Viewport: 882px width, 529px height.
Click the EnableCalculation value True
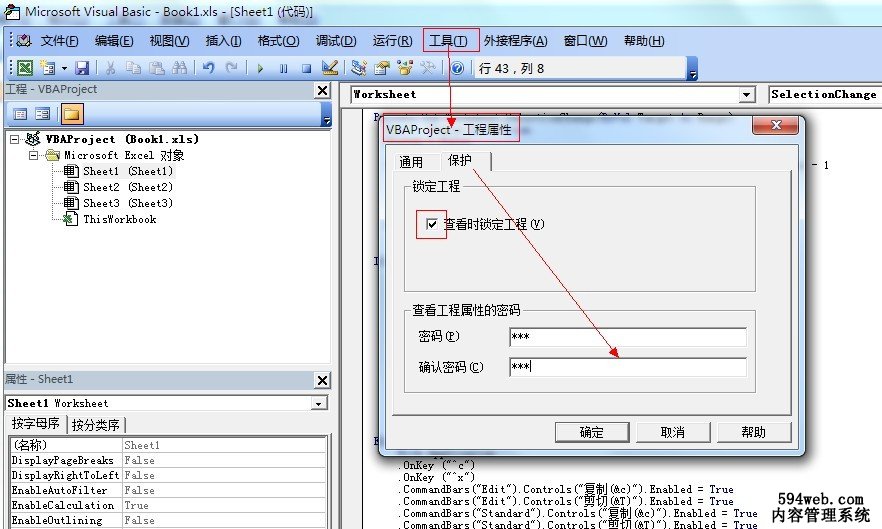(224, 505)
